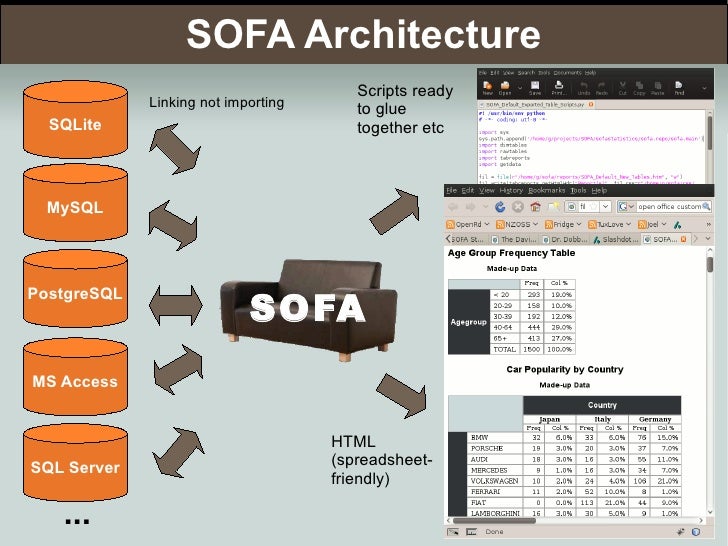
Task: Click the TuxLove feed bookmark icon
Action: [x=592, y=225]
